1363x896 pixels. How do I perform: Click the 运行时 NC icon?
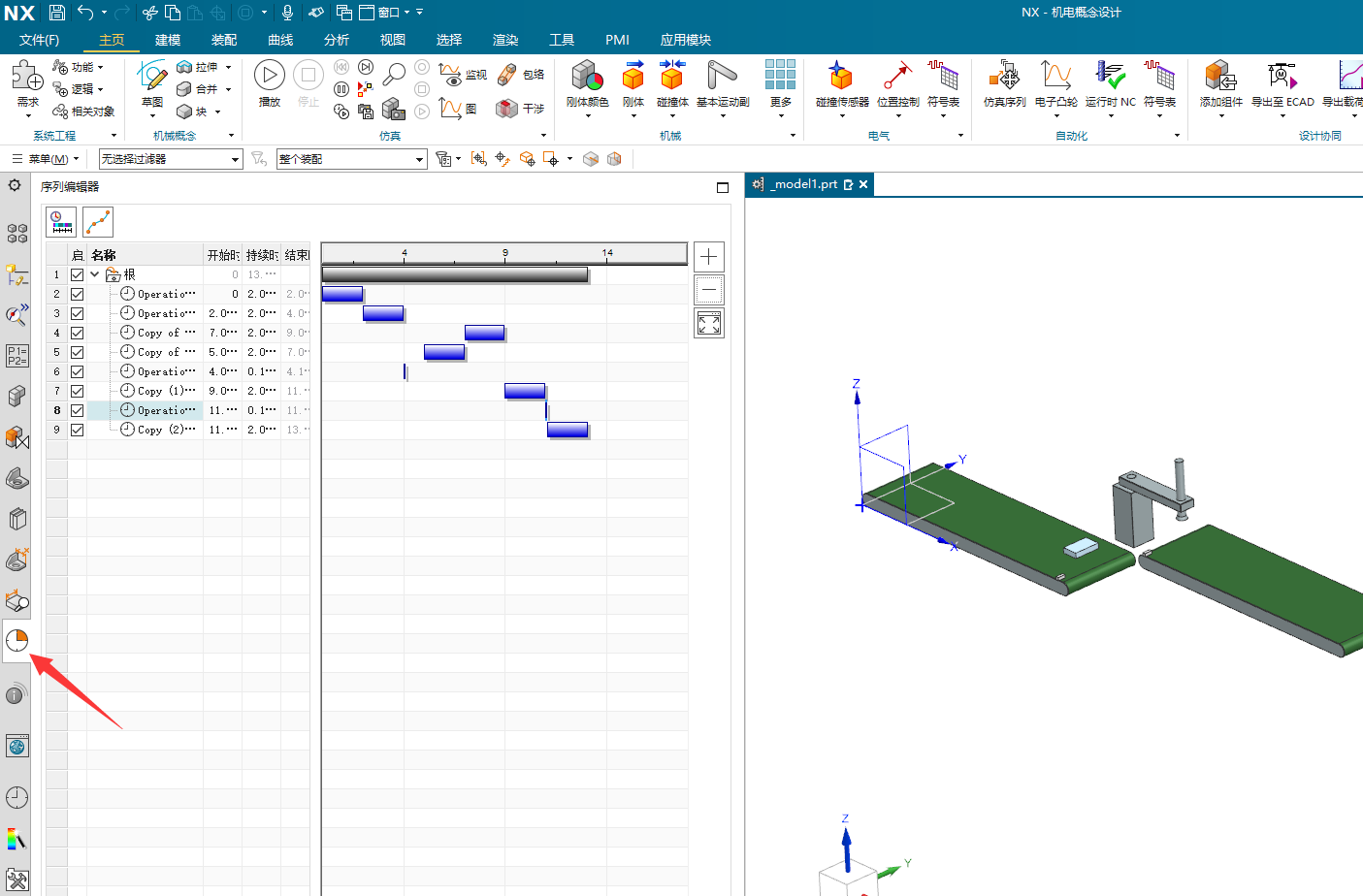click(x=1110, y=76)
